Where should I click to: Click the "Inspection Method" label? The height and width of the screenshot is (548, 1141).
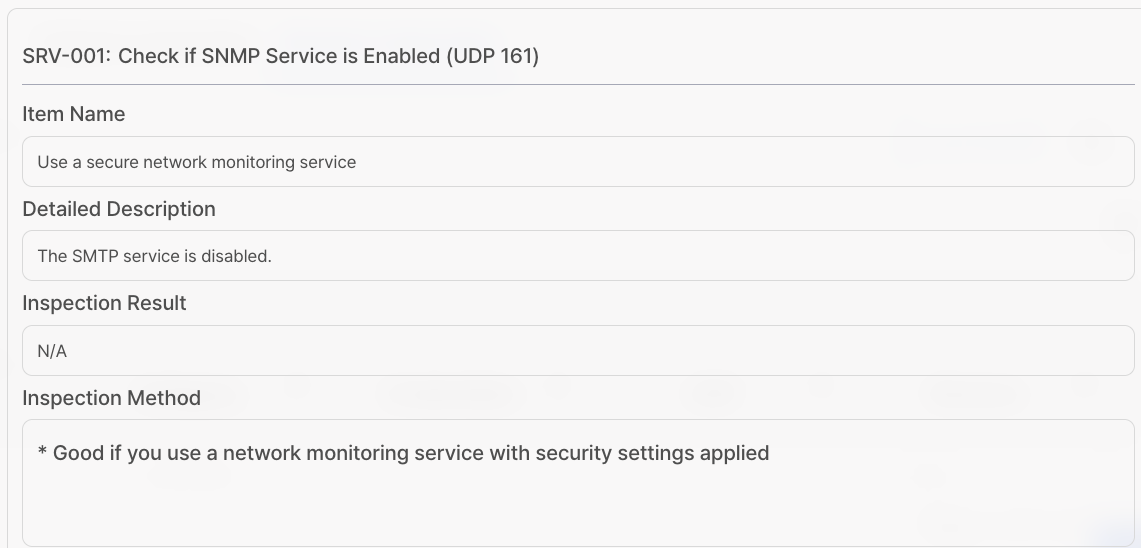coord(111,398)
